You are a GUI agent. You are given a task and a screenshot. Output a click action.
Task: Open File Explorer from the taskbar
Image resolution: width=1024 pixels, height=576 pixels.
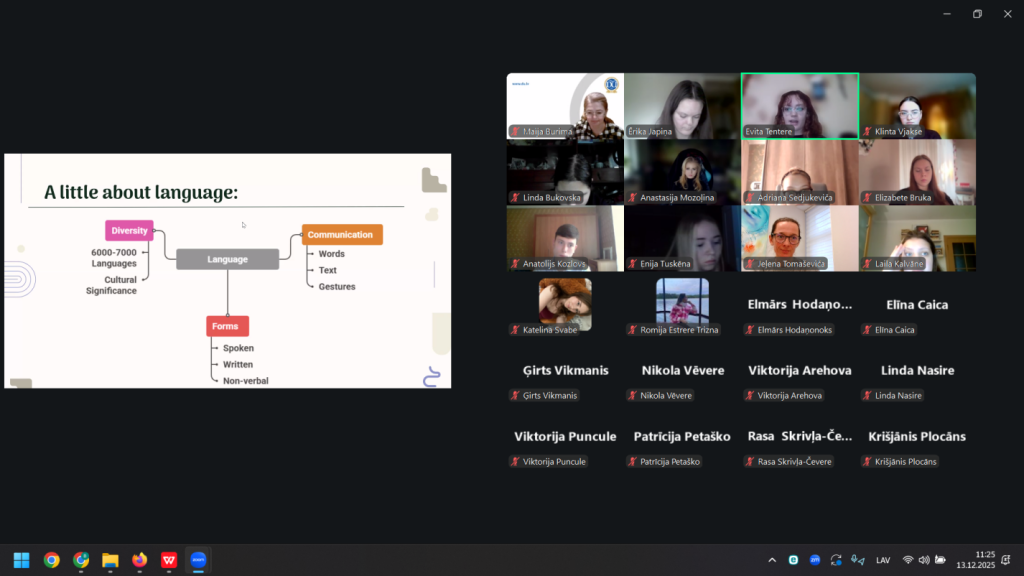click(x=110, y=560)
